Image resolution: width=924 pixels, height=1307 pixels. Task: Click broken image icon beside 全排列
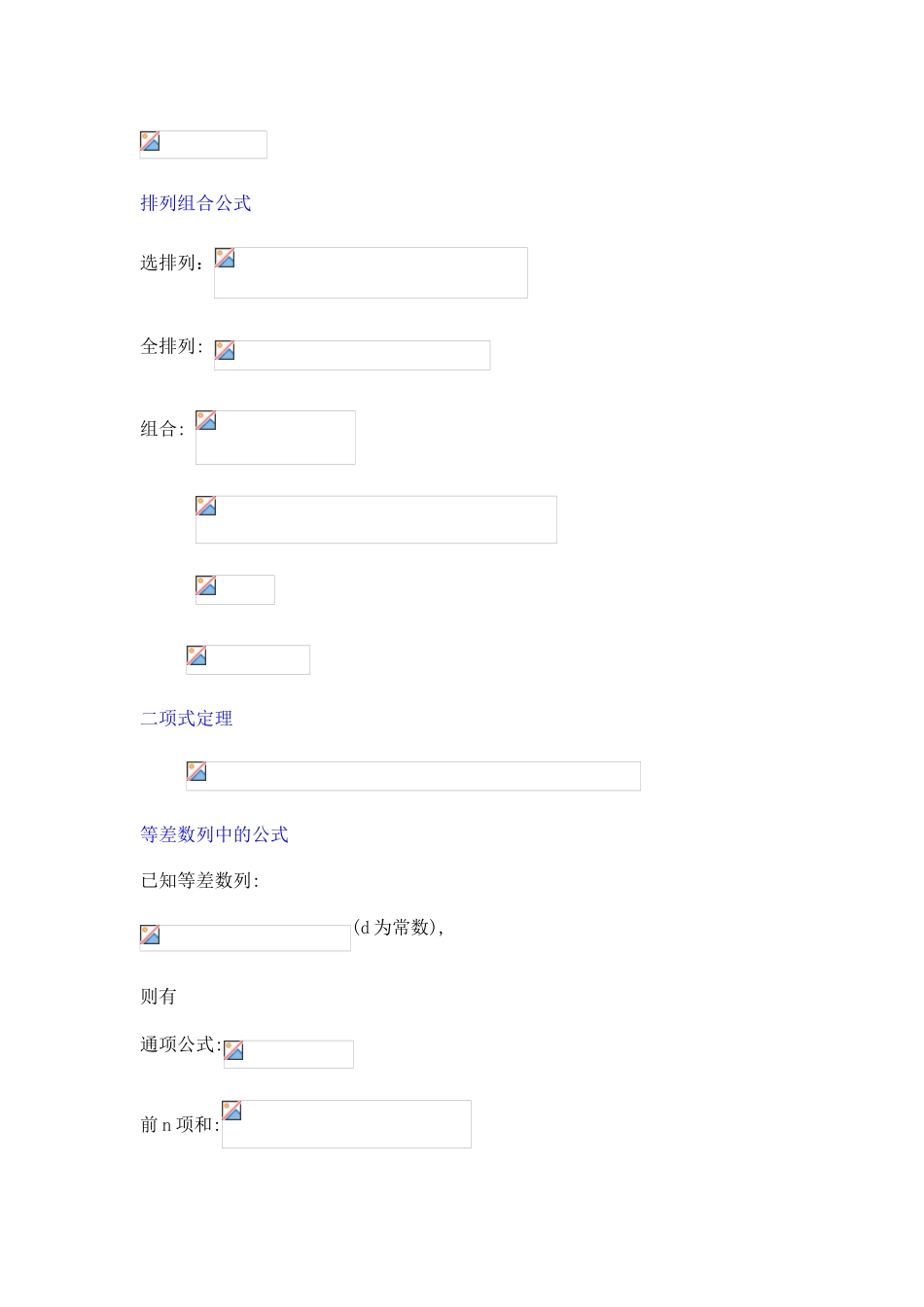[x=352, y=355]
